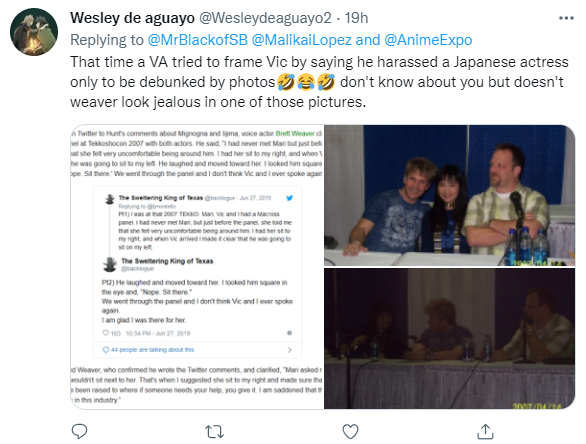
Task: Open the three-dot more options menu
Action: (x=566, y=18)
